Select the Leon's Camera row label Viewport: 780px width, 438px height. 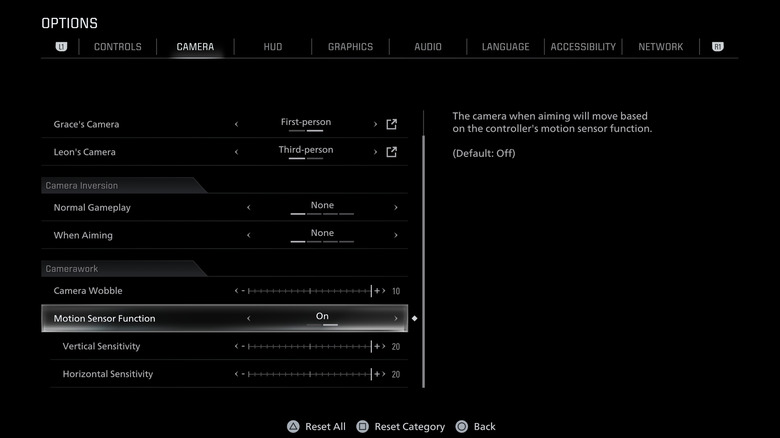tap(85, 152)
